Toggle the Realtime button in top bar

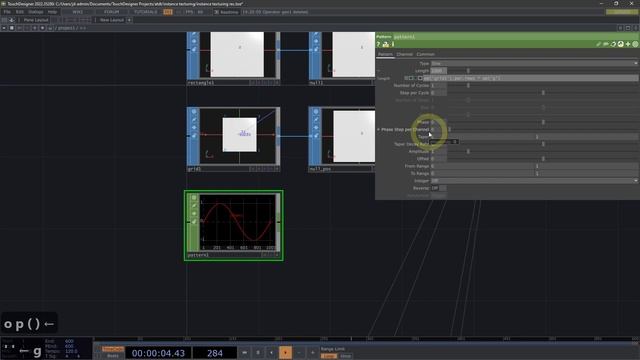[226, 12]
